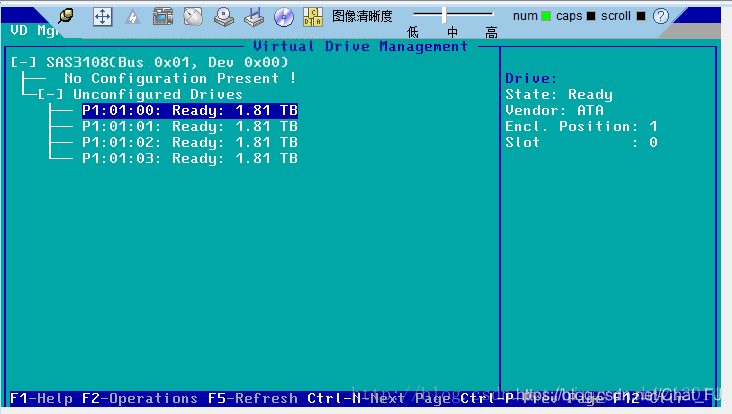Select drive P1:01:02
This screenshot has height=414, width=732.
tap(190, 142)
